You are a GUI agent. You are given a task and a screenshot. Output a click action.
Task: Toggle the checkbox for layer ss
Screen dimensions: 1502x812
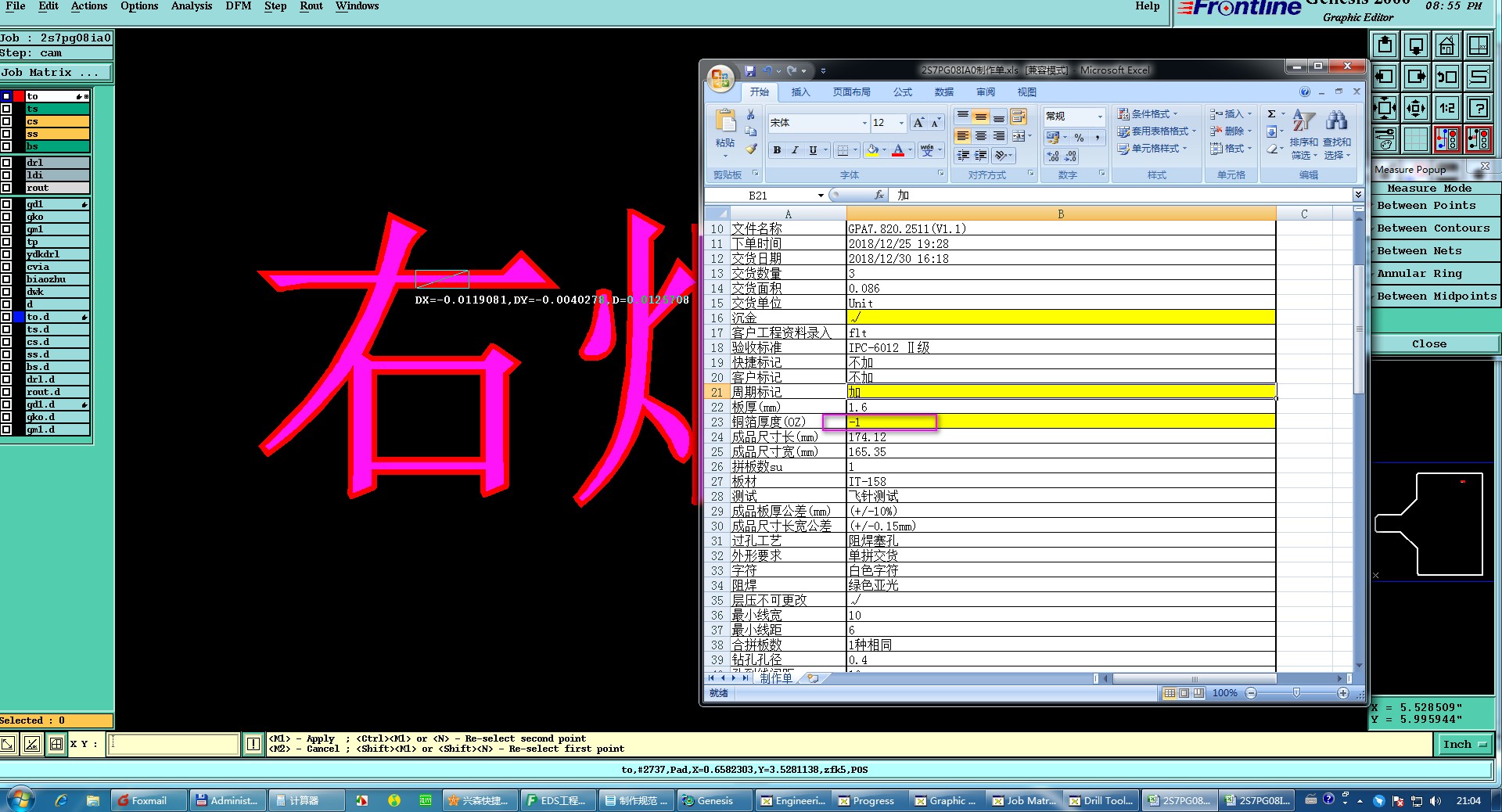6,134
